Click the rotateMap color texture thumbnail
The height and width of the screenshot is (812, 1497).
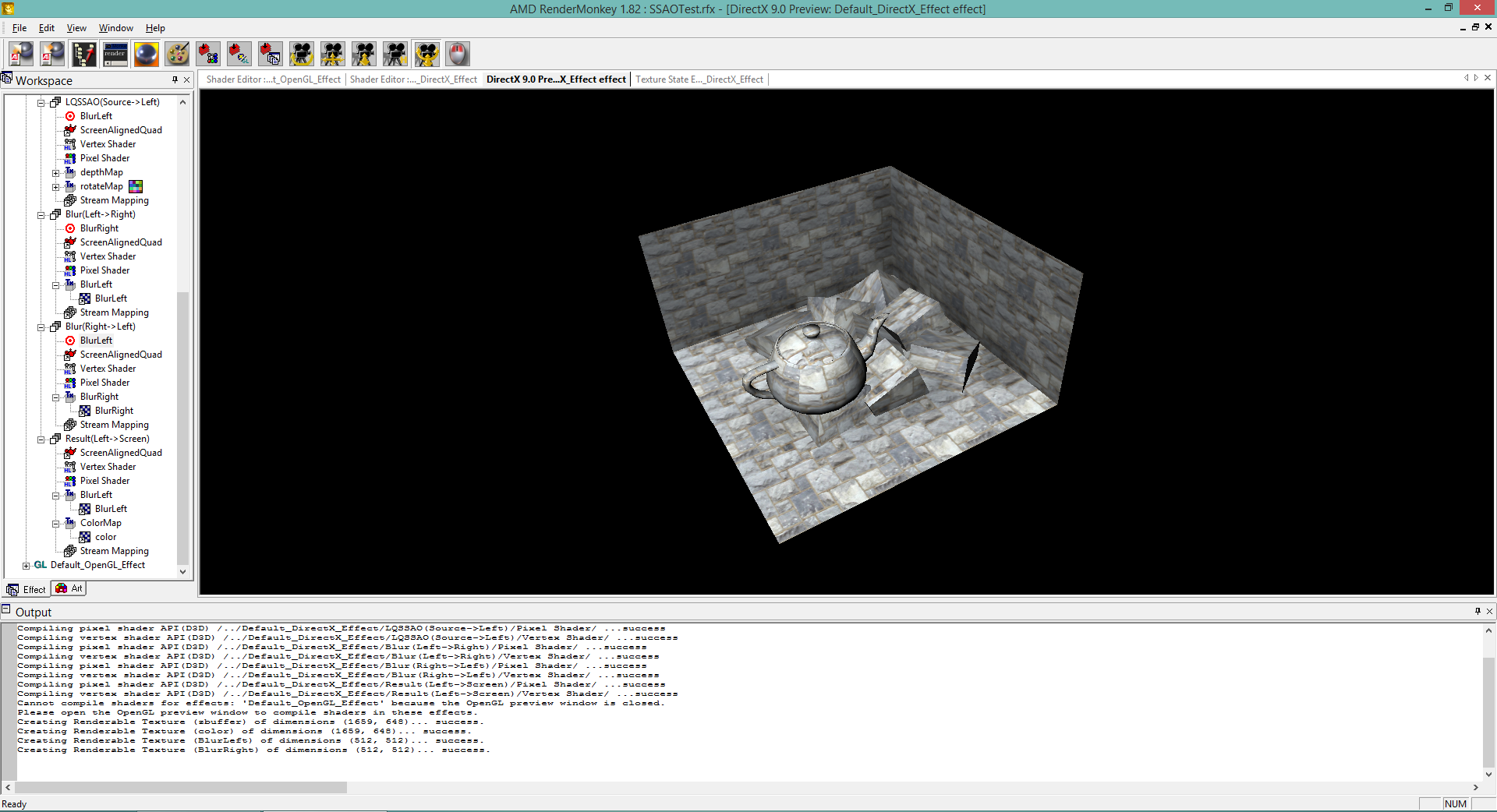136,186
